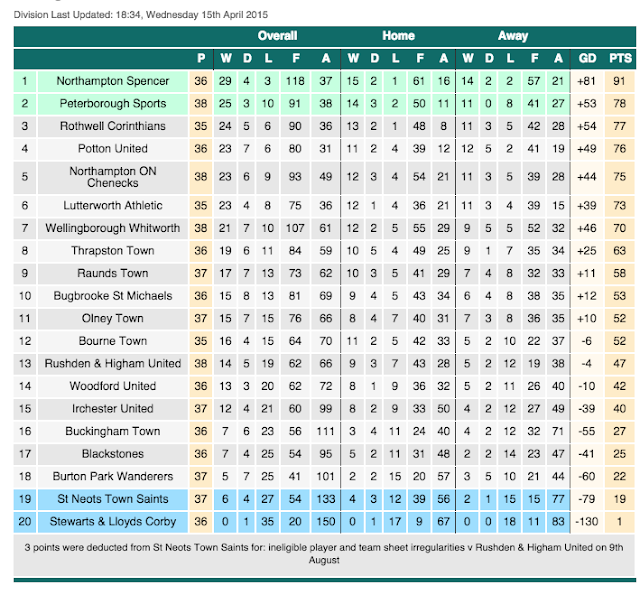Select Northampton Spencer overall goals for 118
This screenshot has height=595, width=640.
point(295,81)
